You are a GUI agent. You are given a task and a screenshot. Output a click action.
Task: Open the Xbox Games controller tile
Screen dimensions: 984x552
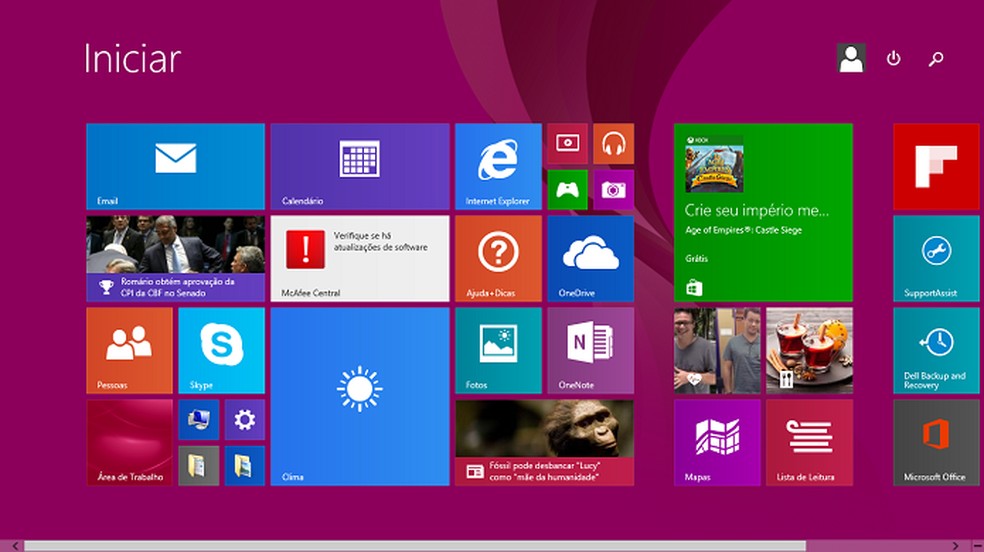click(567, 189)
